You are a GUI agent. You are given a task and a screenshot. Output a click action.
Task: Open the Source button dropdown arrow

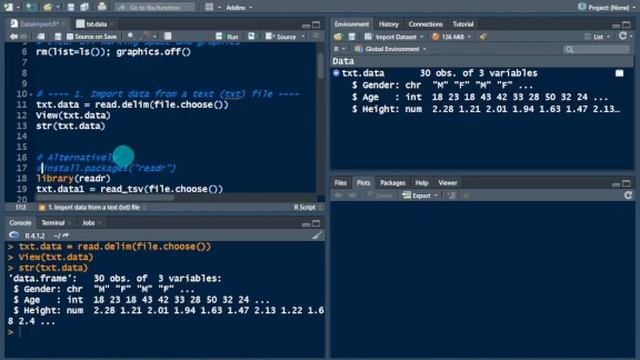303,36
